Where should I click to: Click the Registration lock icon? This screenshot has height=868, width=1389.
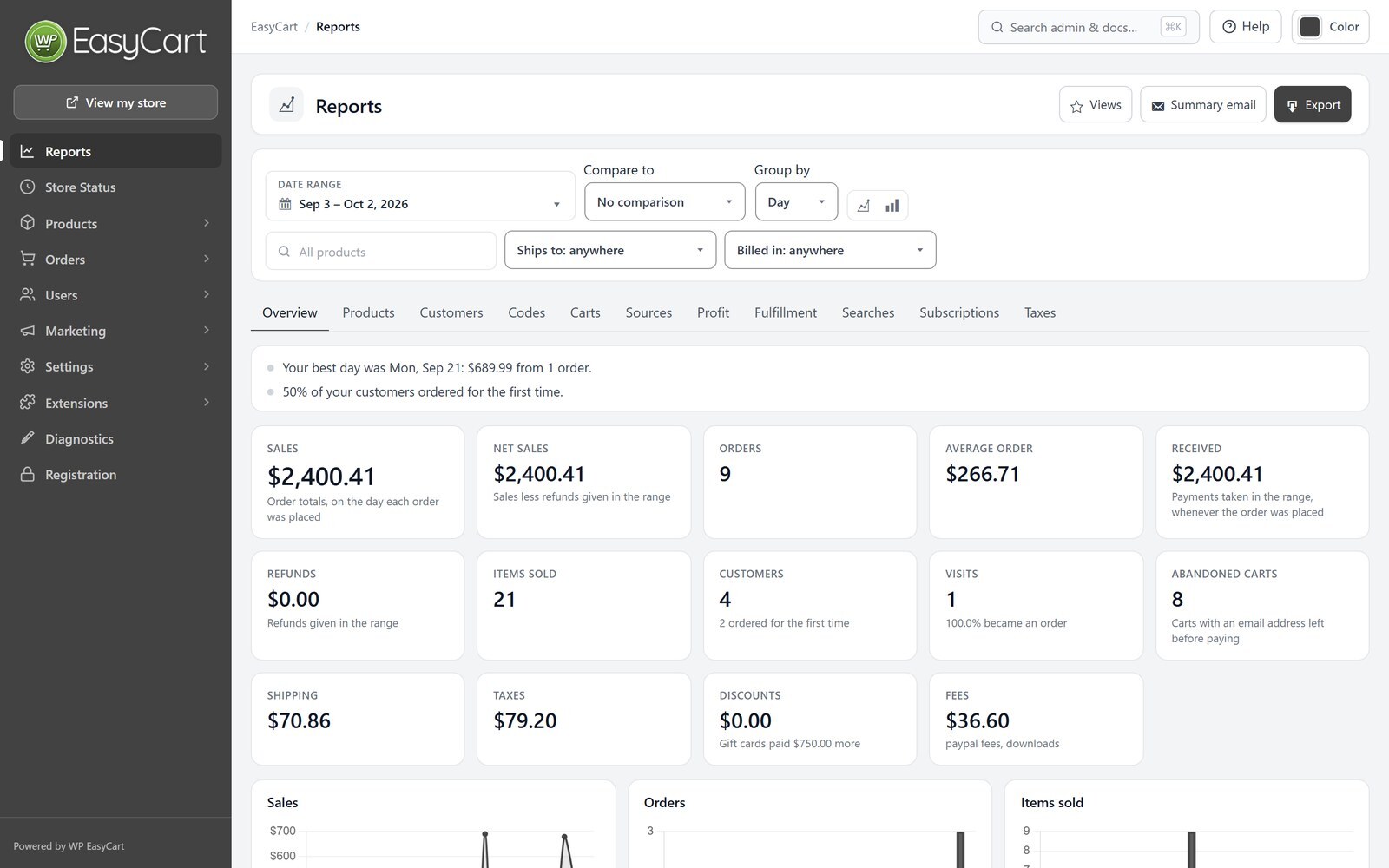pyautogui.click(x=28, y=474)
